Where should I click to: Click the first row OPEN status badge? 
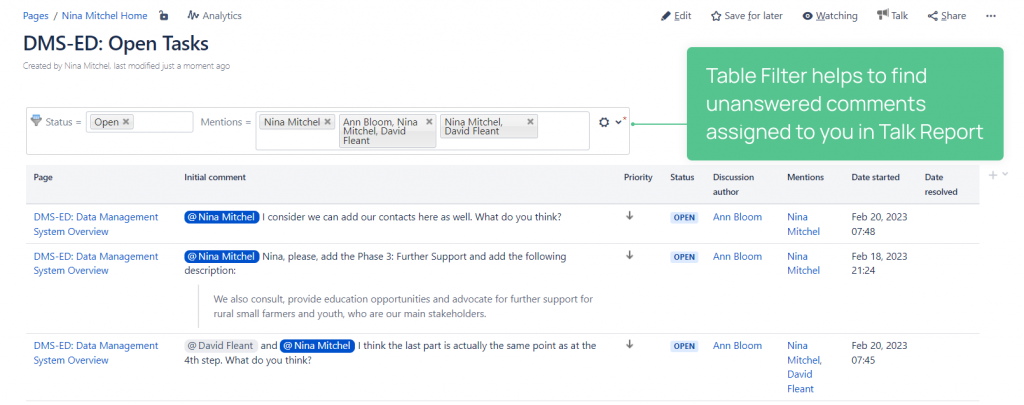coord(684,217)
